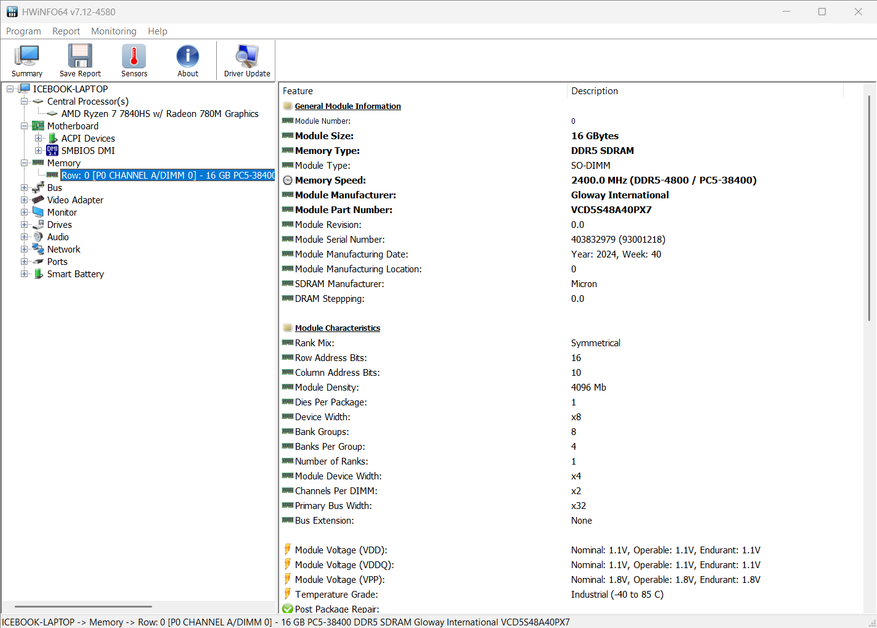The image size is (877, 628).
Task: Click the Memory node chip icon
Action: [x=38, y=163]
